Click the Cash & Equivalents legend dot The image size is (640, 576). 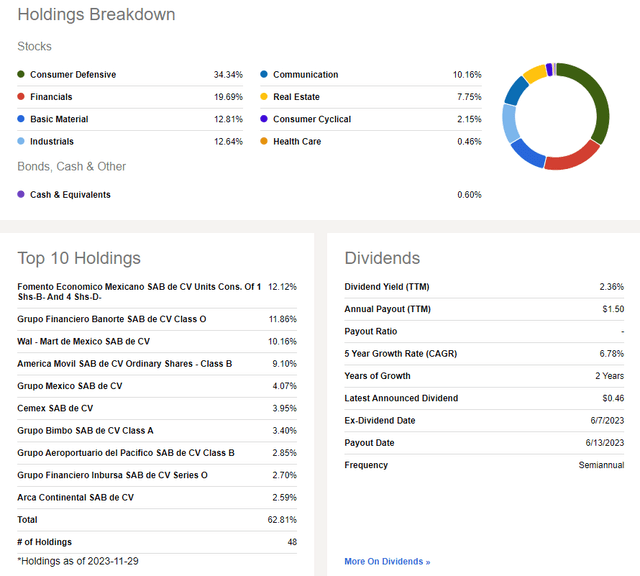pos(21,194)
